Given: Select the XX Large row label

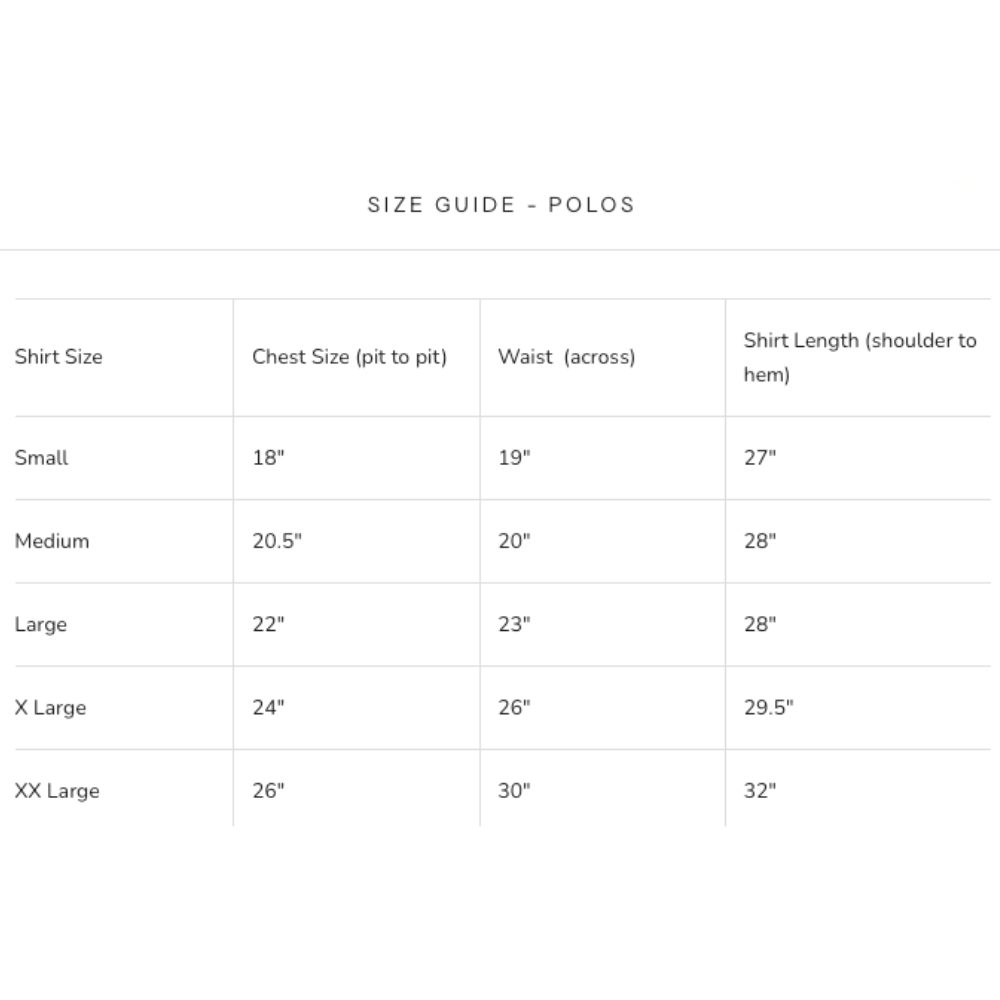Looking at the screenshot, I should point(57,791).
